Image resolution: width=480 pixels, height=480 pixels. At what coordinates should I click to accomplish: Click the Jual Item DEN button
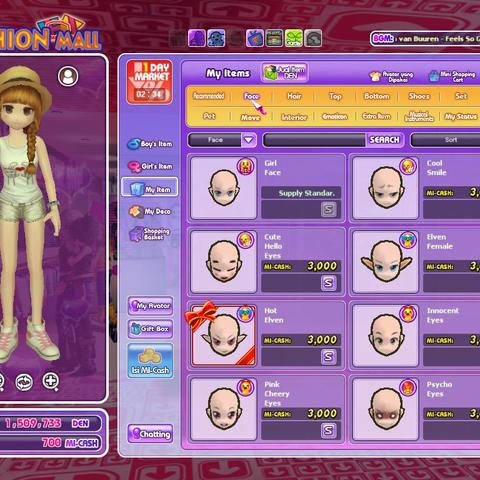tap(284, 72)
